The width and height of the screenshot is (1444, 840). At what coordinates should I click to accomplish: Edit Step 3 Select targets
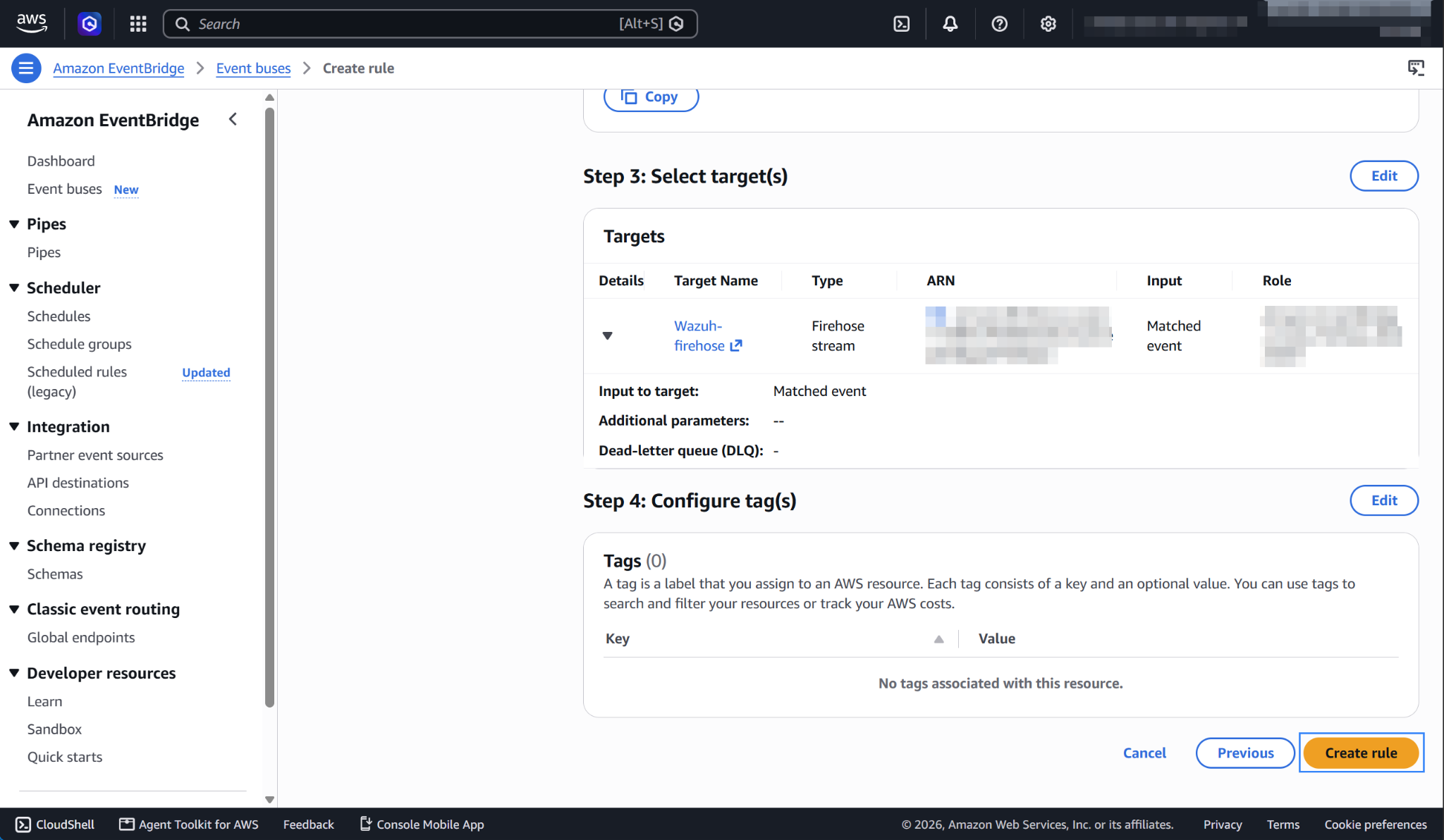pos(1383,176)
